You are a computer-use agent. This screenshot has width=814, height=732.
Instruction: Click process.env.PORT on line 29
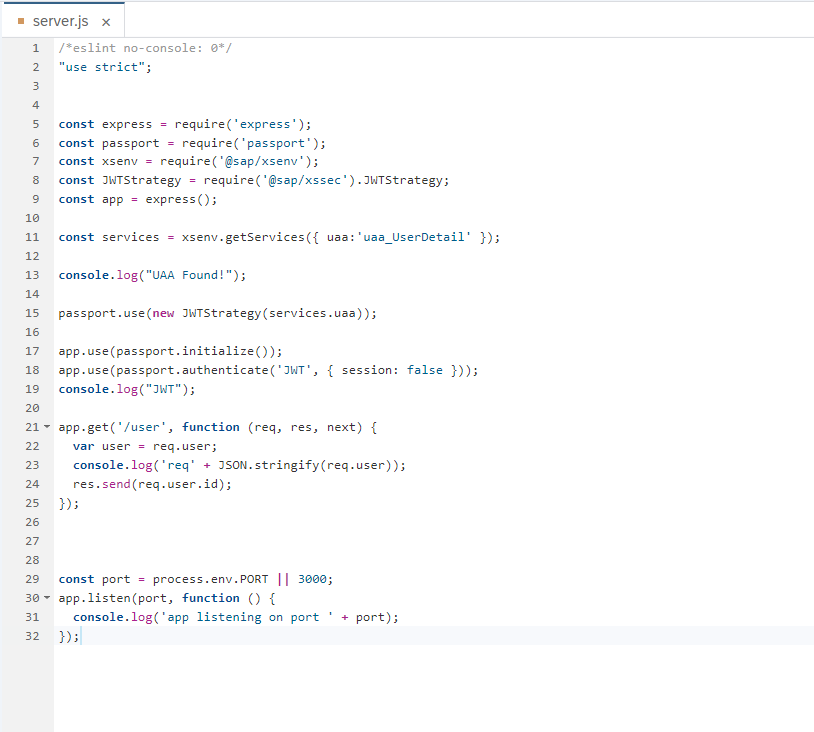pyautogui.click(x=210, y=579)
